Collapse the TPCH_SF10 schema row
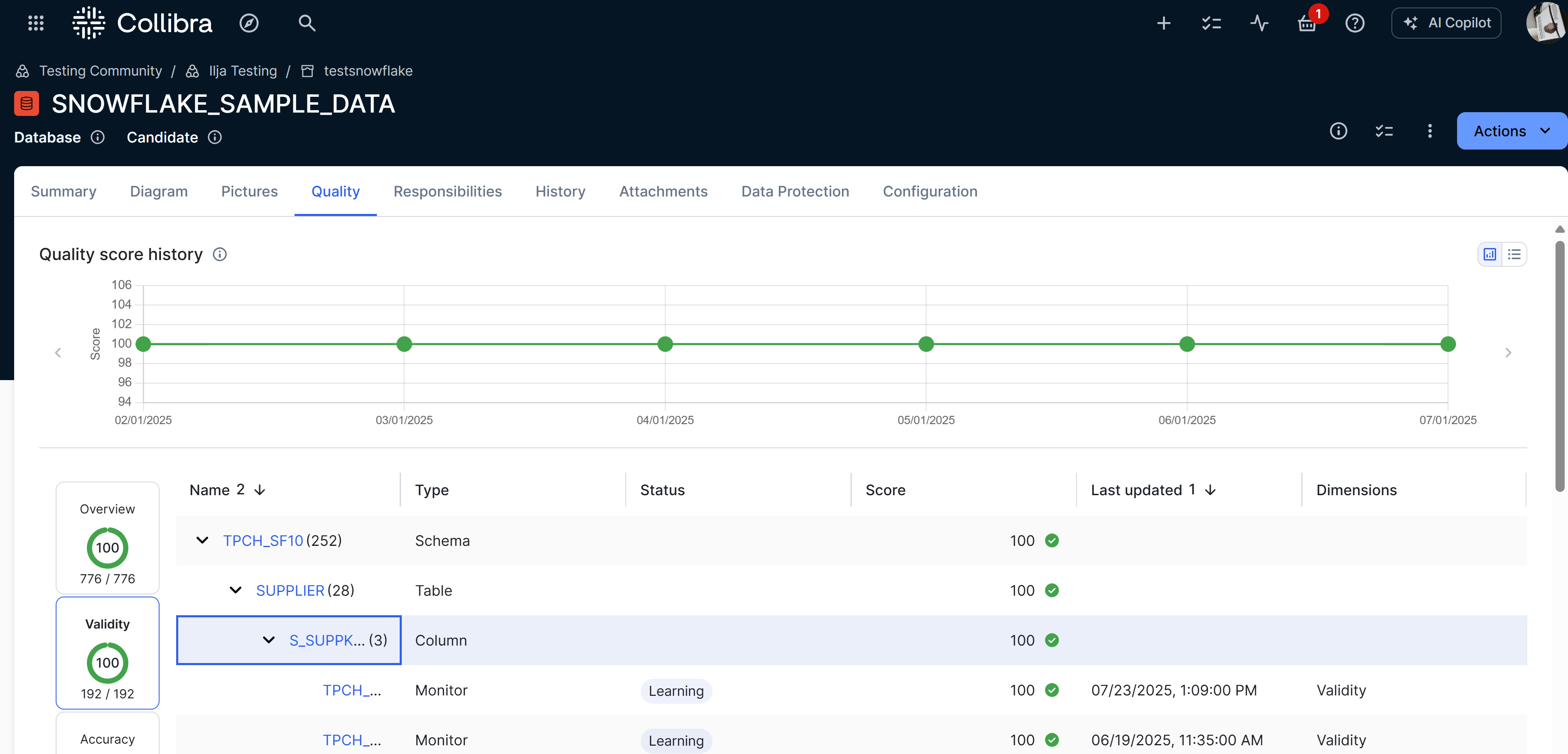Screen dimensions: 1568x754 (203, 540)
